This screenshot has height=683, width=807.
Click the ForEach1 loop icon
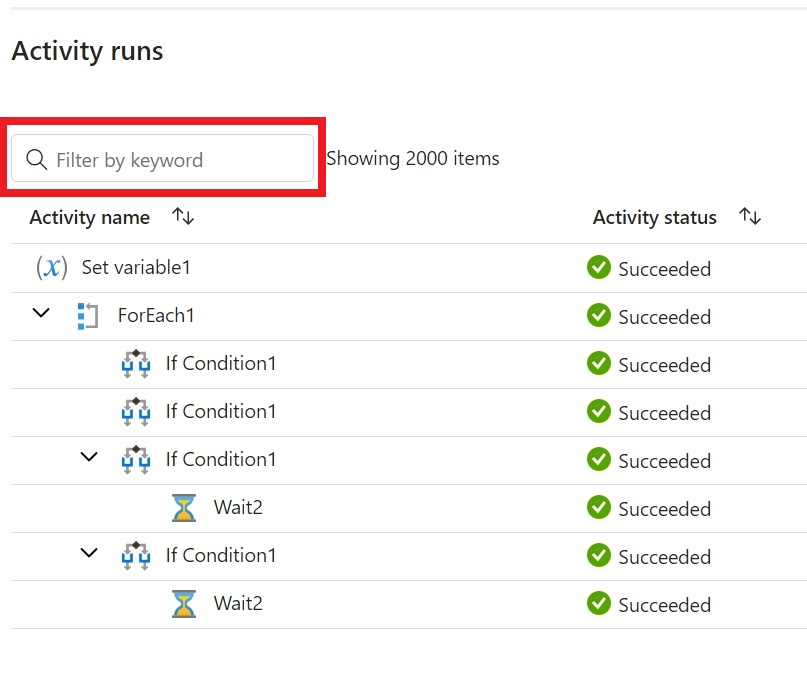tap(87, 316)
